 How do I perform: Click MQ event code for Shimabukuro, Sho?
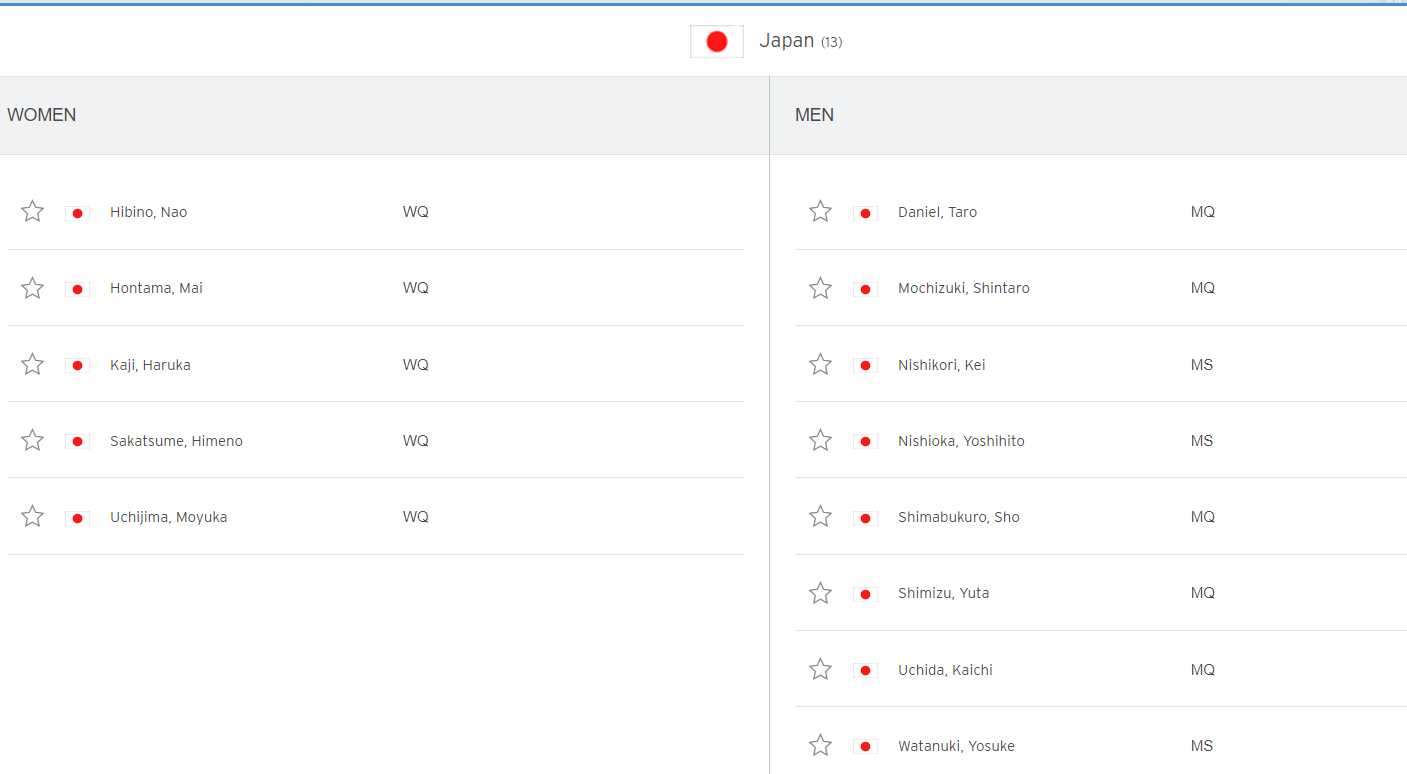1203,517
